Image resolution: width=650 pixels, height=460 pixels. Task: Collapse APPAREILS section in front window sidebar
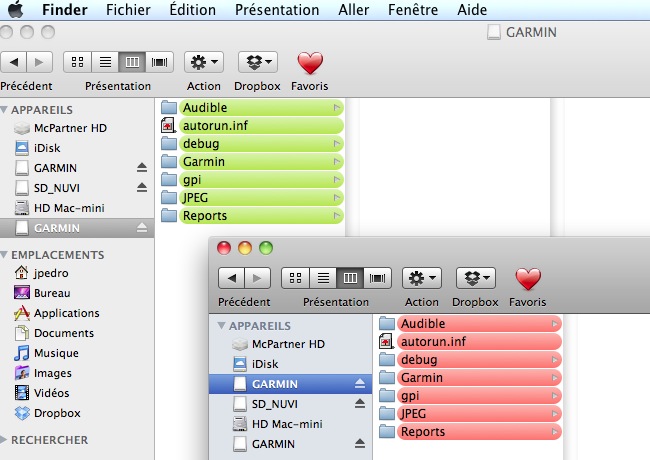tap(221, 326)
